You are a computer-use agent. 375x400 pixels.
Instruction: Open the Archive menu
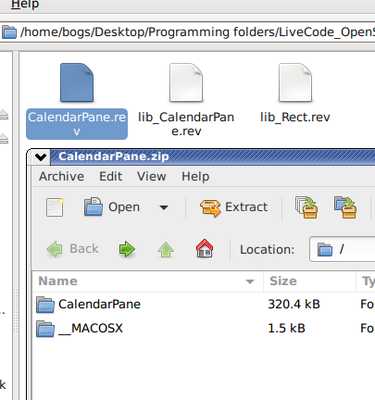pos(62,176)
